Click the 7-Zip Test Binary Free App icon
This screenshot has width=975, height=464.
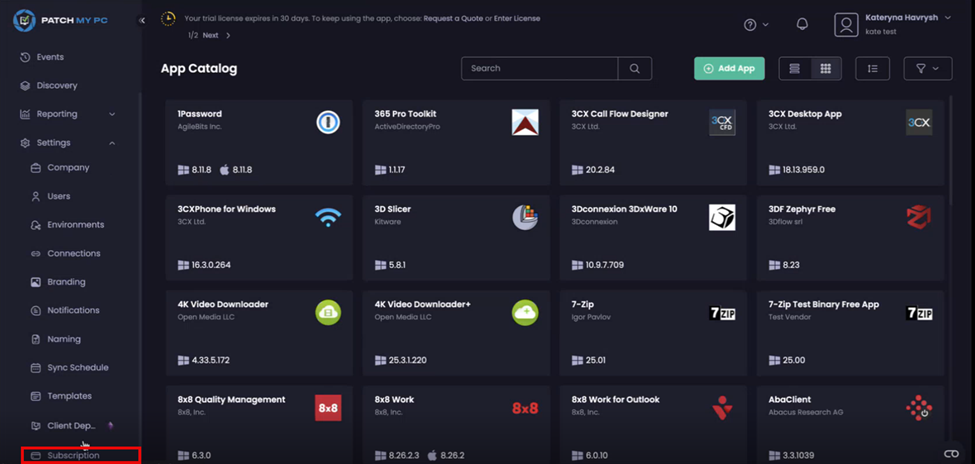919,313
